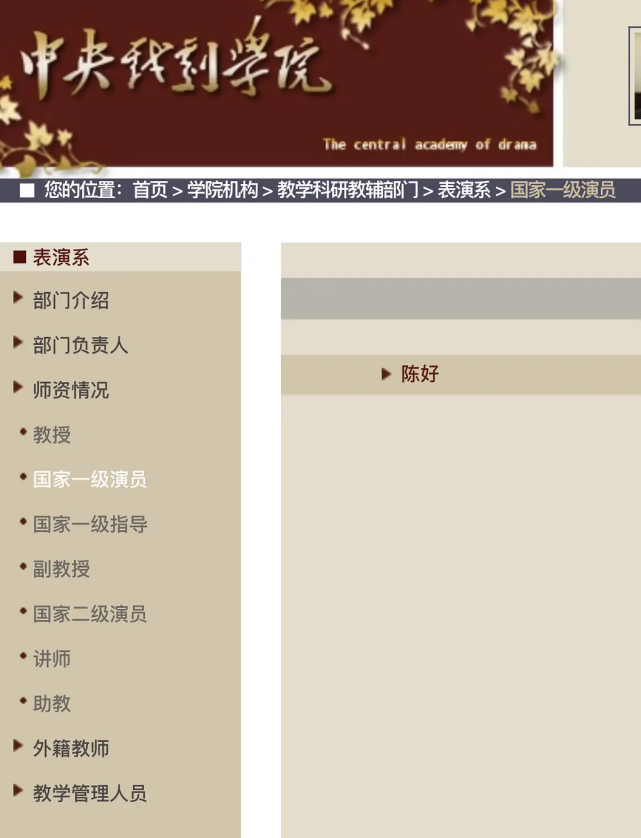Click the bullet dot beside 副教授
This screenshot has width=641, height=838.
tap(23, 565)
